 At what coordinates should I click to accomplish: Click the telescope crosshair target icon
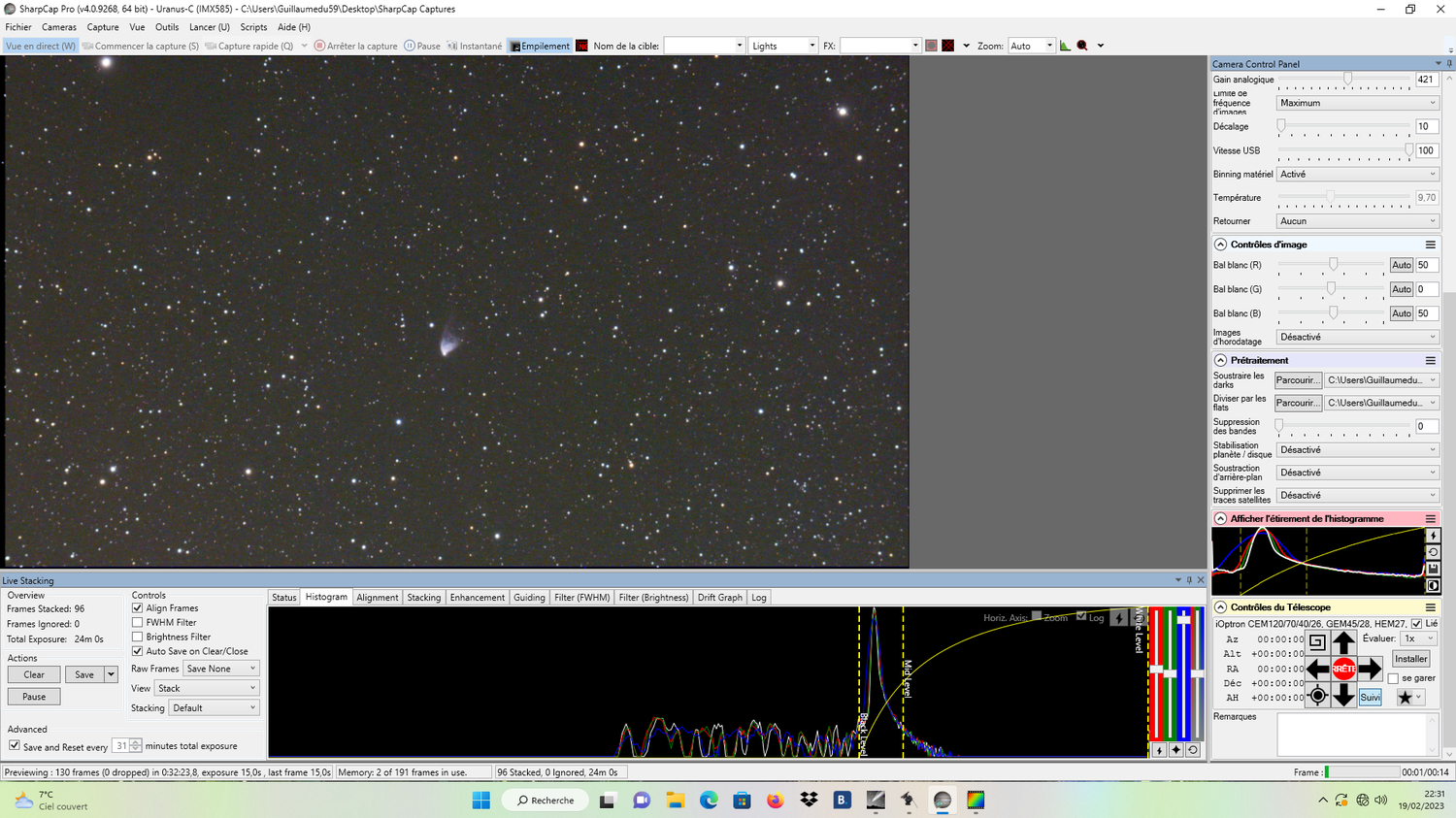[x=1317, y=695]
